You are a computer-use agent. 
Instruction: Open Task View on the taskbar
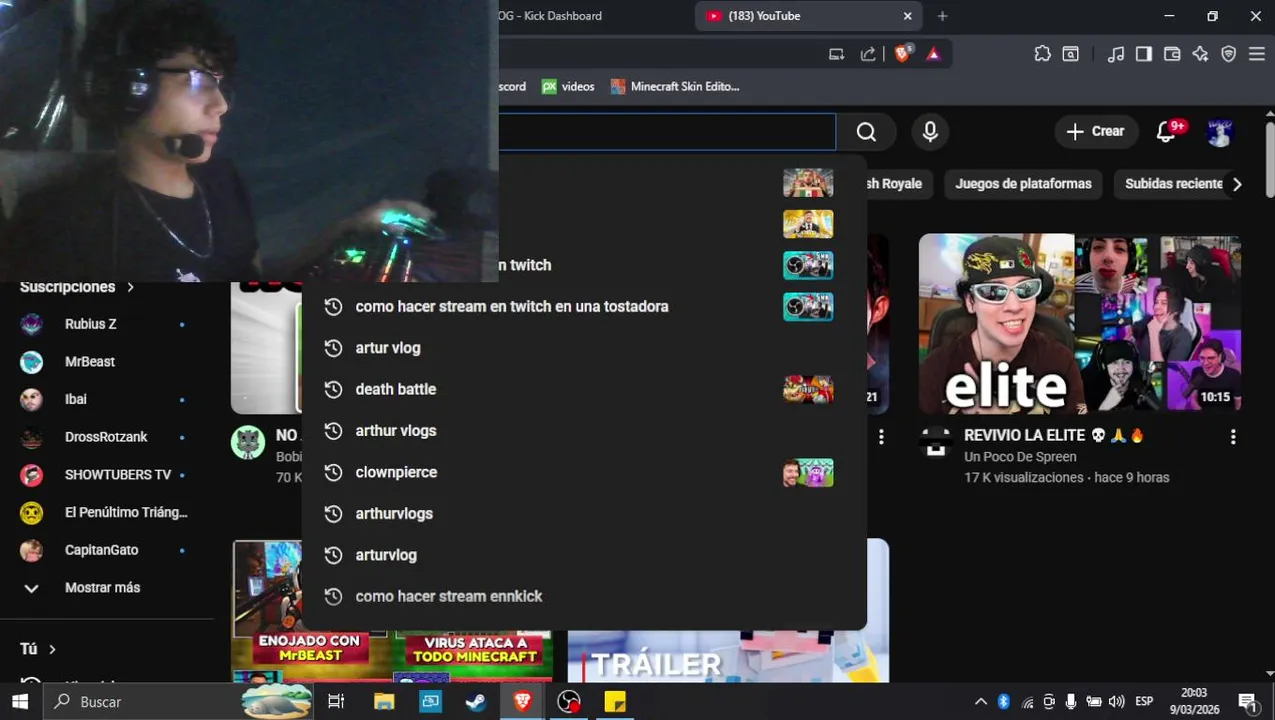(x=336, y=702)
